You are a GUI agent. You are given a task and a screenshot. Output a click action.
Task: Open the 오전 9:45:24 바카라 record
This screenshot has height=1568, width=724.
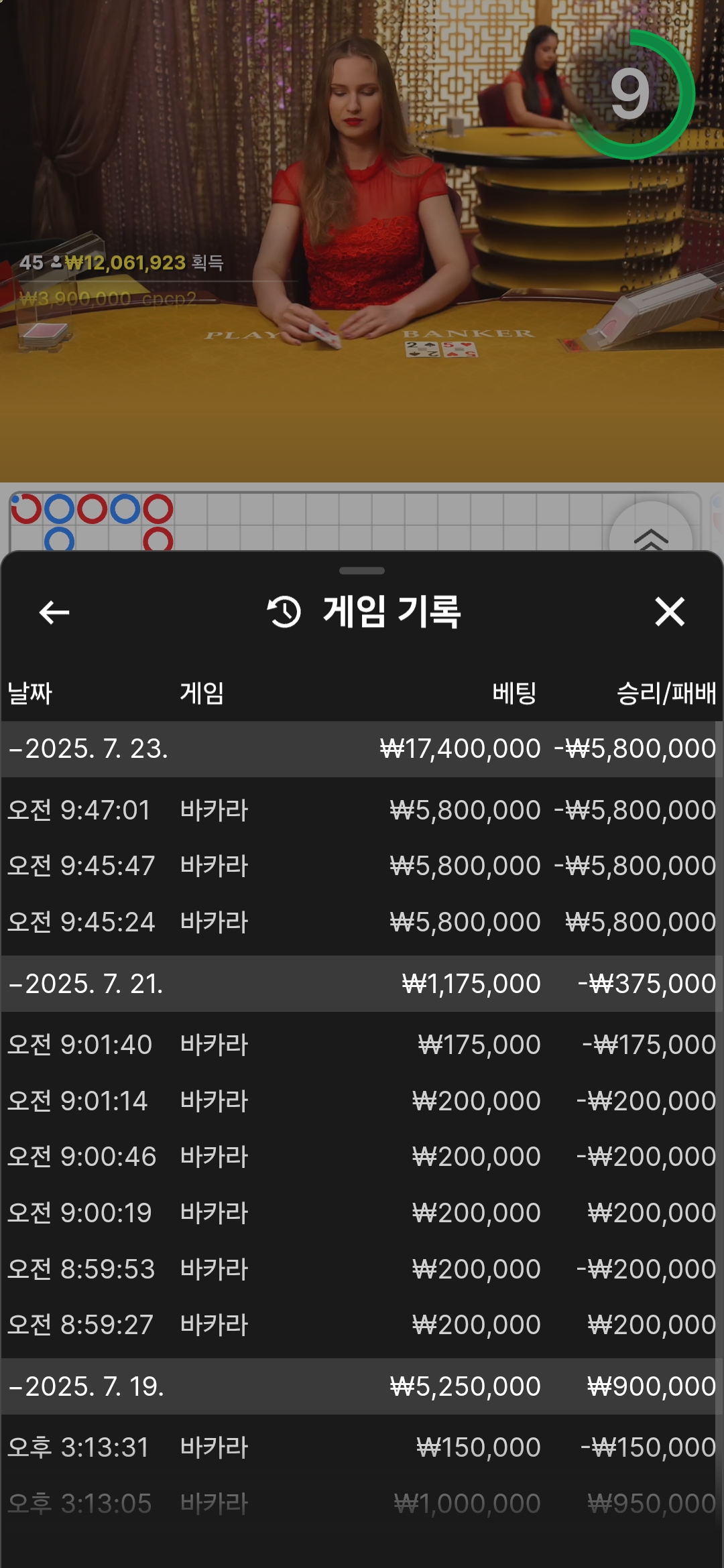[x=362, y=922]
